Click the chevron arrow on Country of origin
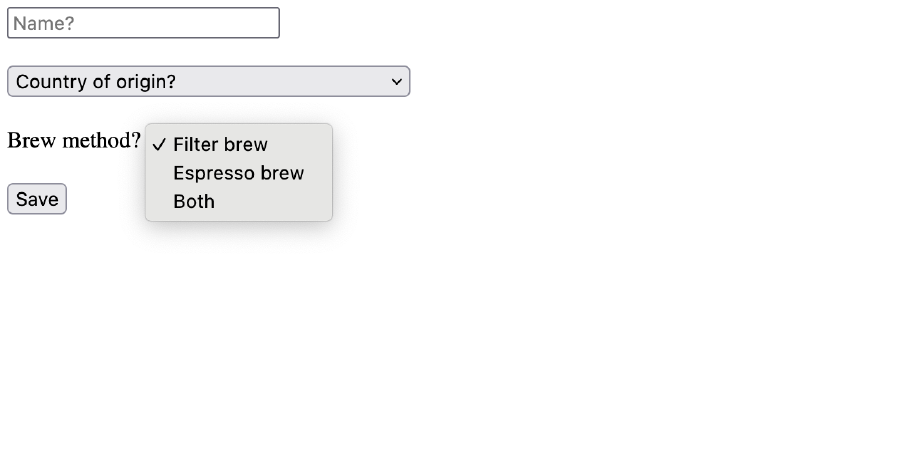905x463 pixels. 397,82
